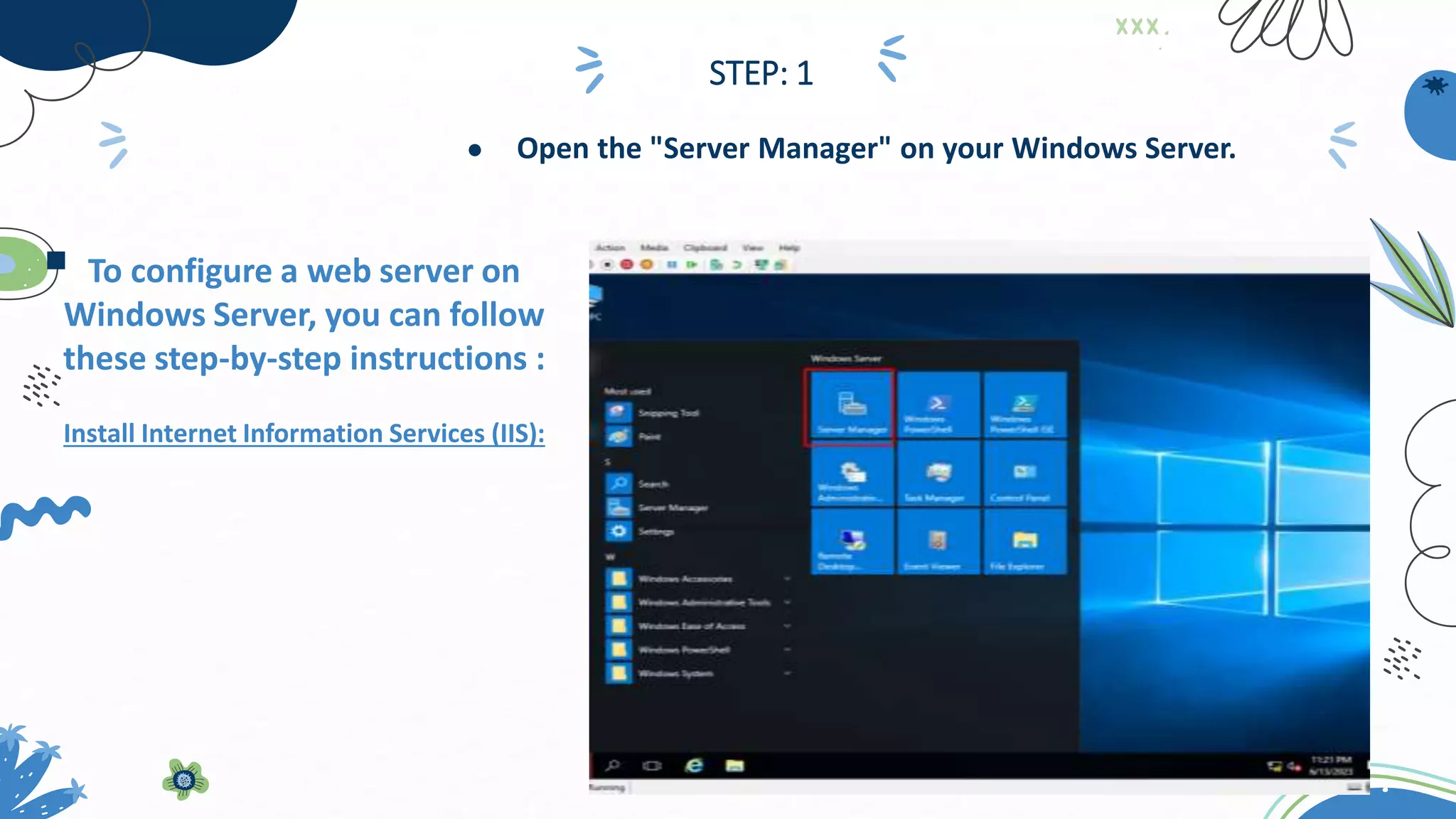Click the Revert toolbar arrow icon
This screenshot has width=1456, height=819.
(x=737, y=264)
